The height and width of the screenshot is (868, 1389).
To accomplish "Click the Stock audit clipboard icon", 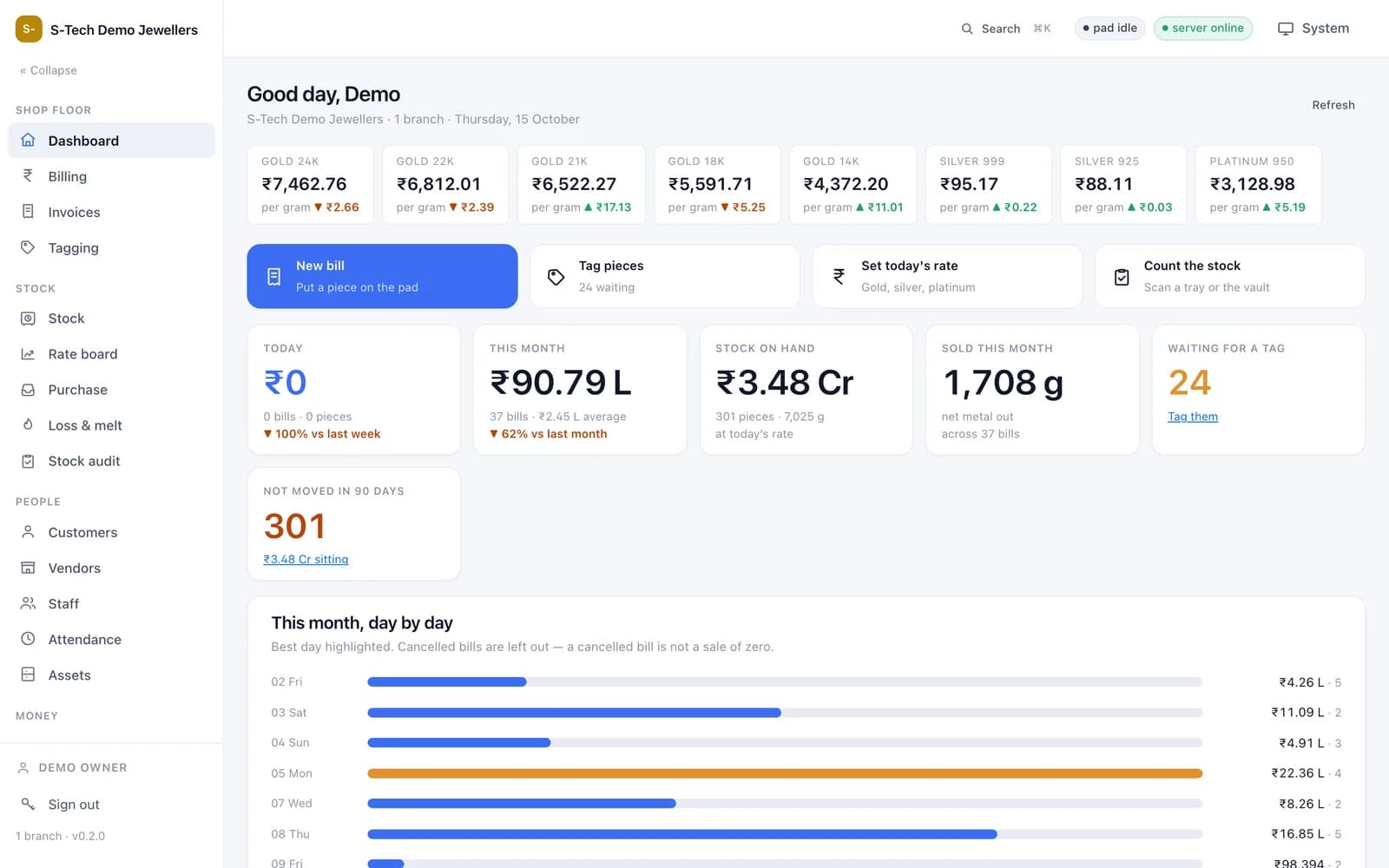I will [28, 461].
